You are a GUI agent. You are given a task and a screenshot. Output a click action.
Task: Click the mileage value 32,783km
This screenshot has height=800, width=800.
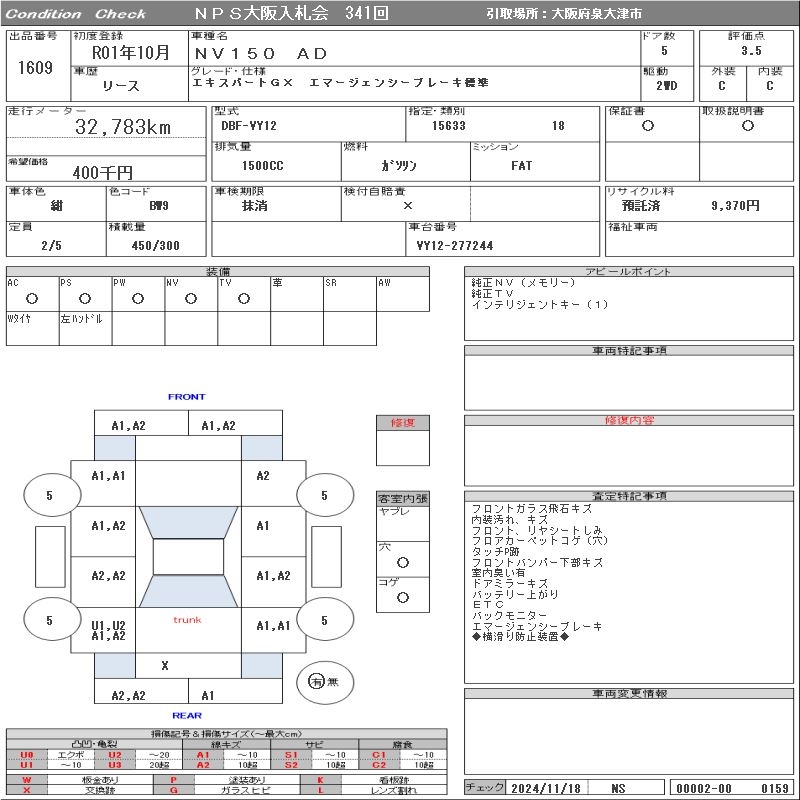122,127
